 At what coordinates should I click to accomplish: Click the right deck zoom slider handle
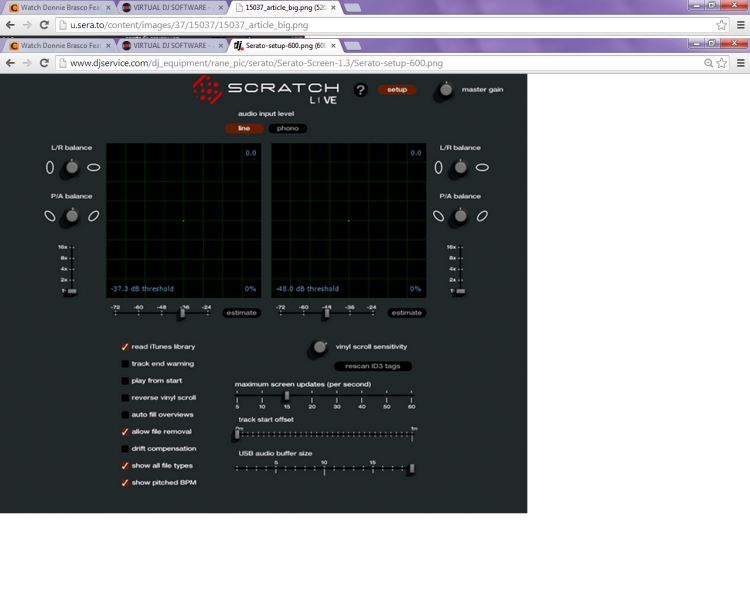pos(460,291)
